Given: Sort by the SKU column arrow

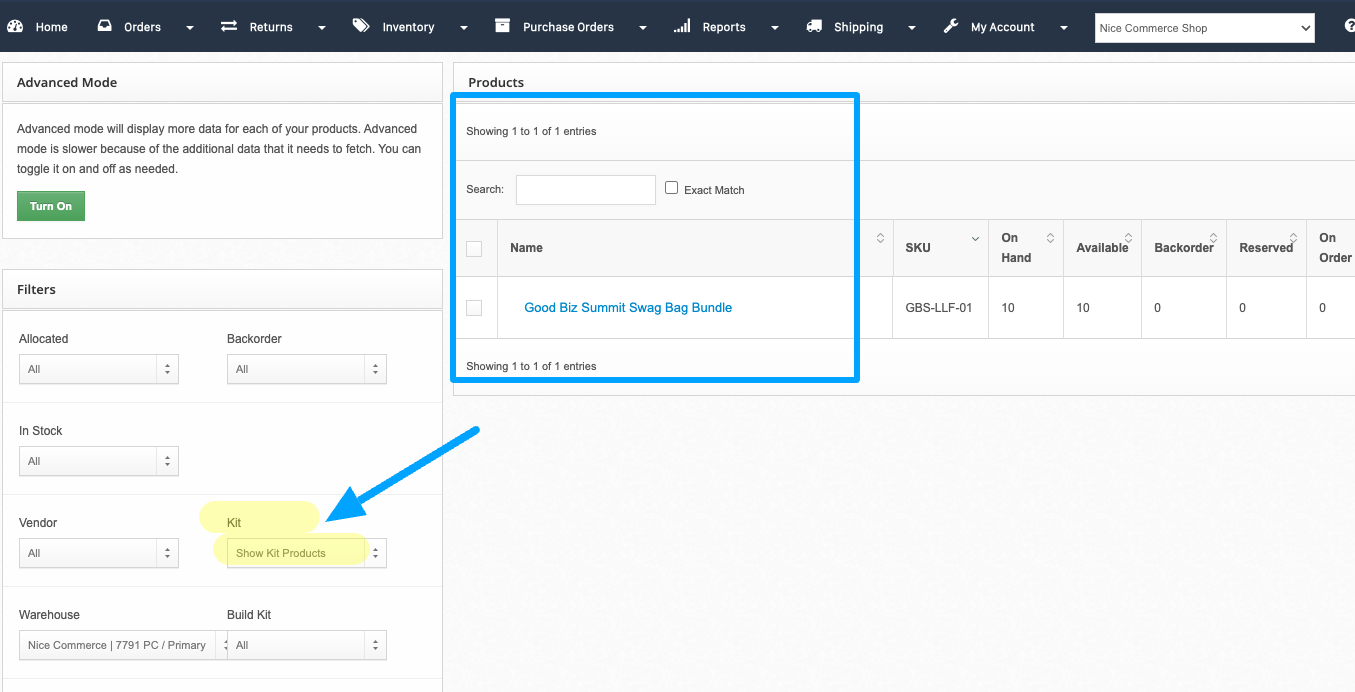Looking at the screenshot, I should pyautogui.click(x=975, y=238).
